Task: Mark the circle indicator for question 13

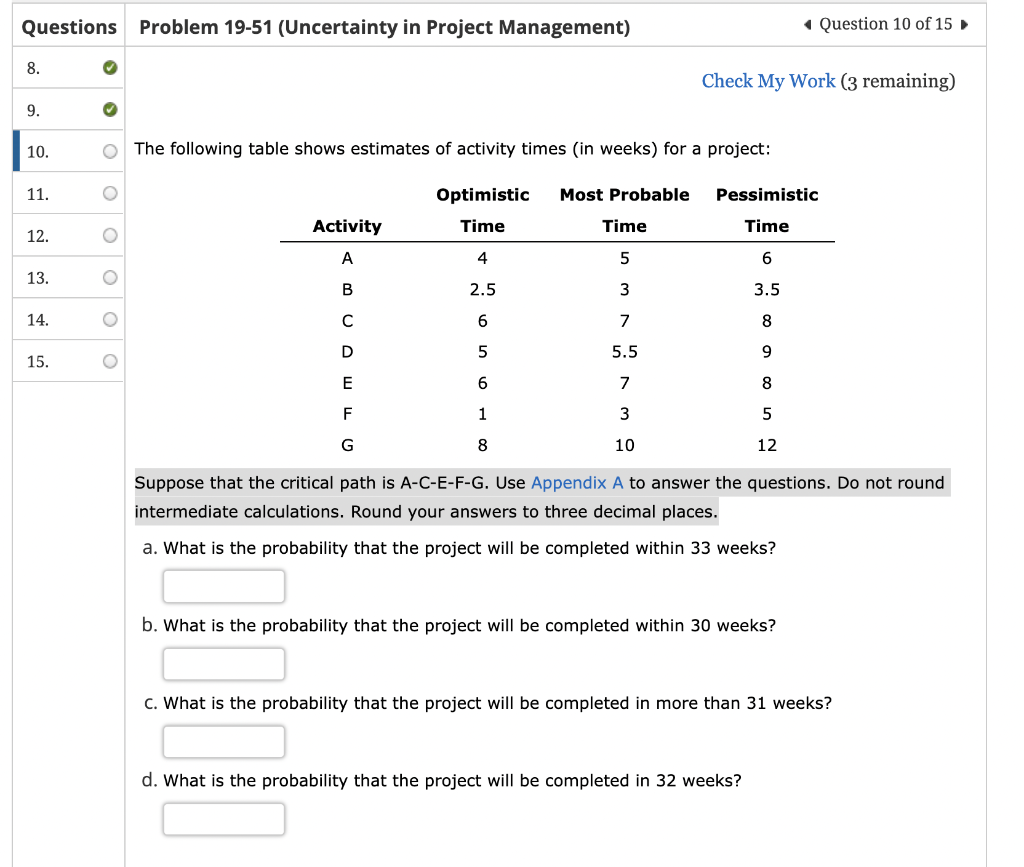Action: (x=109, y=277)
